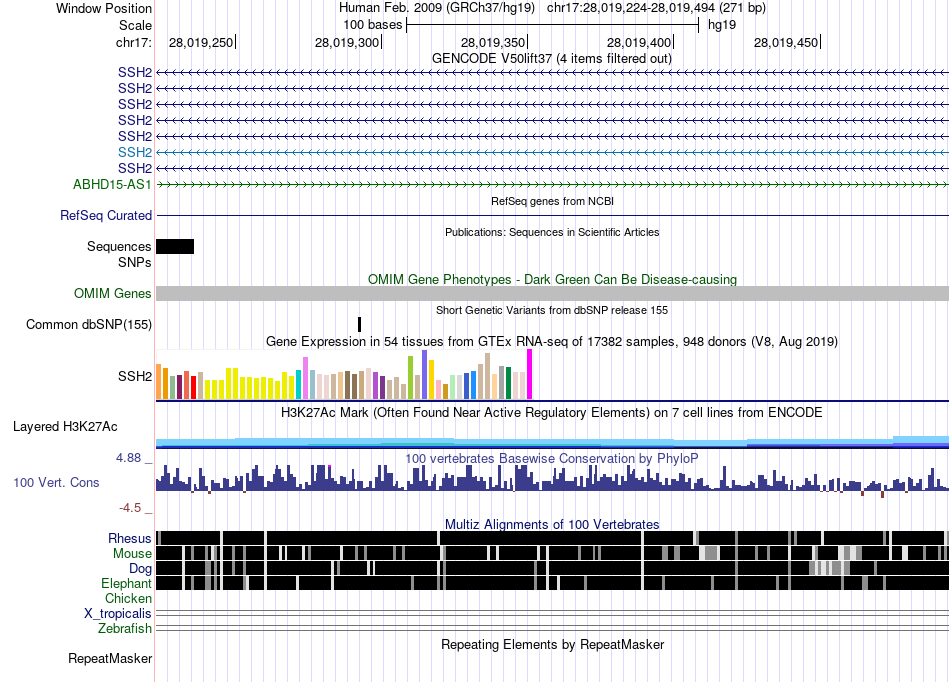Open the GTEx Gene Expression track title
Viewport: 950px width, 682px height.
coord(551,342)
